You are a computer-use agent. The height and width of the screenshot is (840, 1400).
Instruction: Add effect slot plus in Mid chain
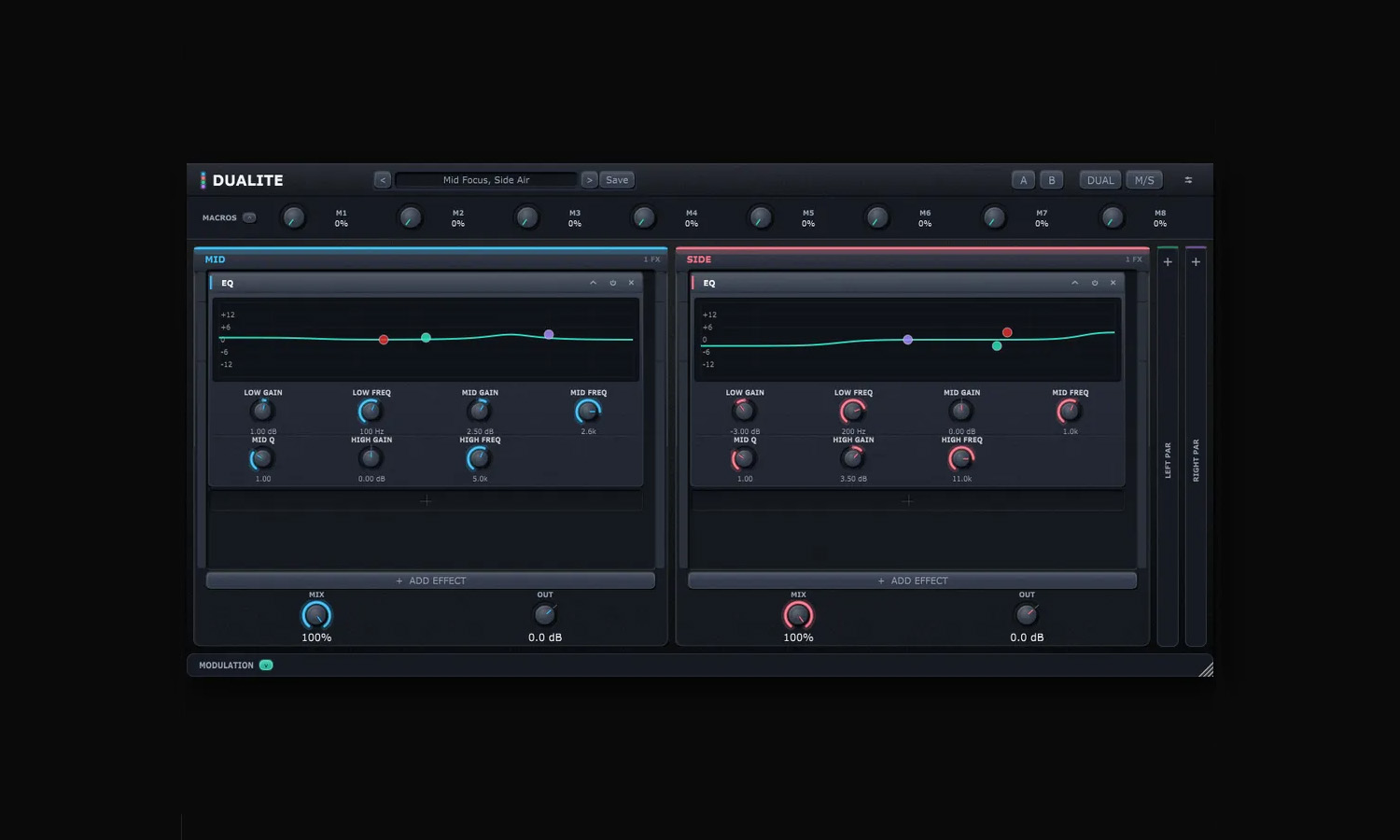coord(426,501)
